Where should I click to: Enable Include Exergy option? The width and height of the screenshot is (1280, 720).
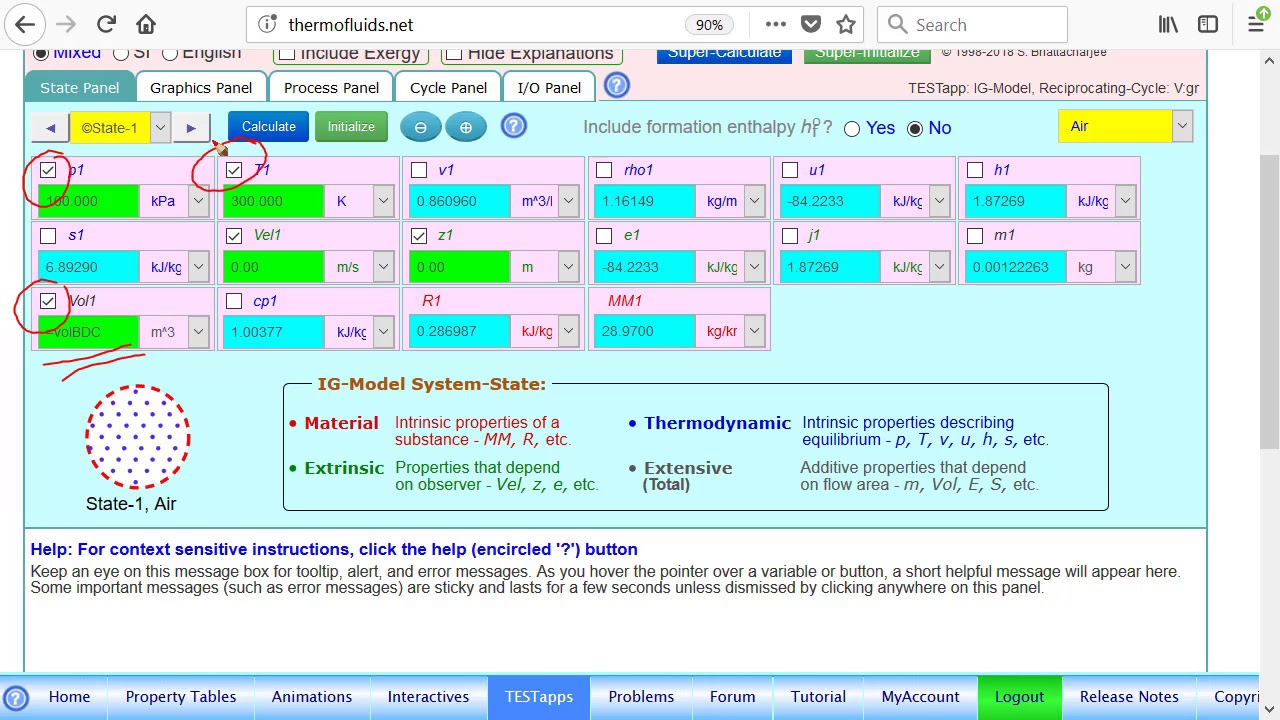pos(287,53)
